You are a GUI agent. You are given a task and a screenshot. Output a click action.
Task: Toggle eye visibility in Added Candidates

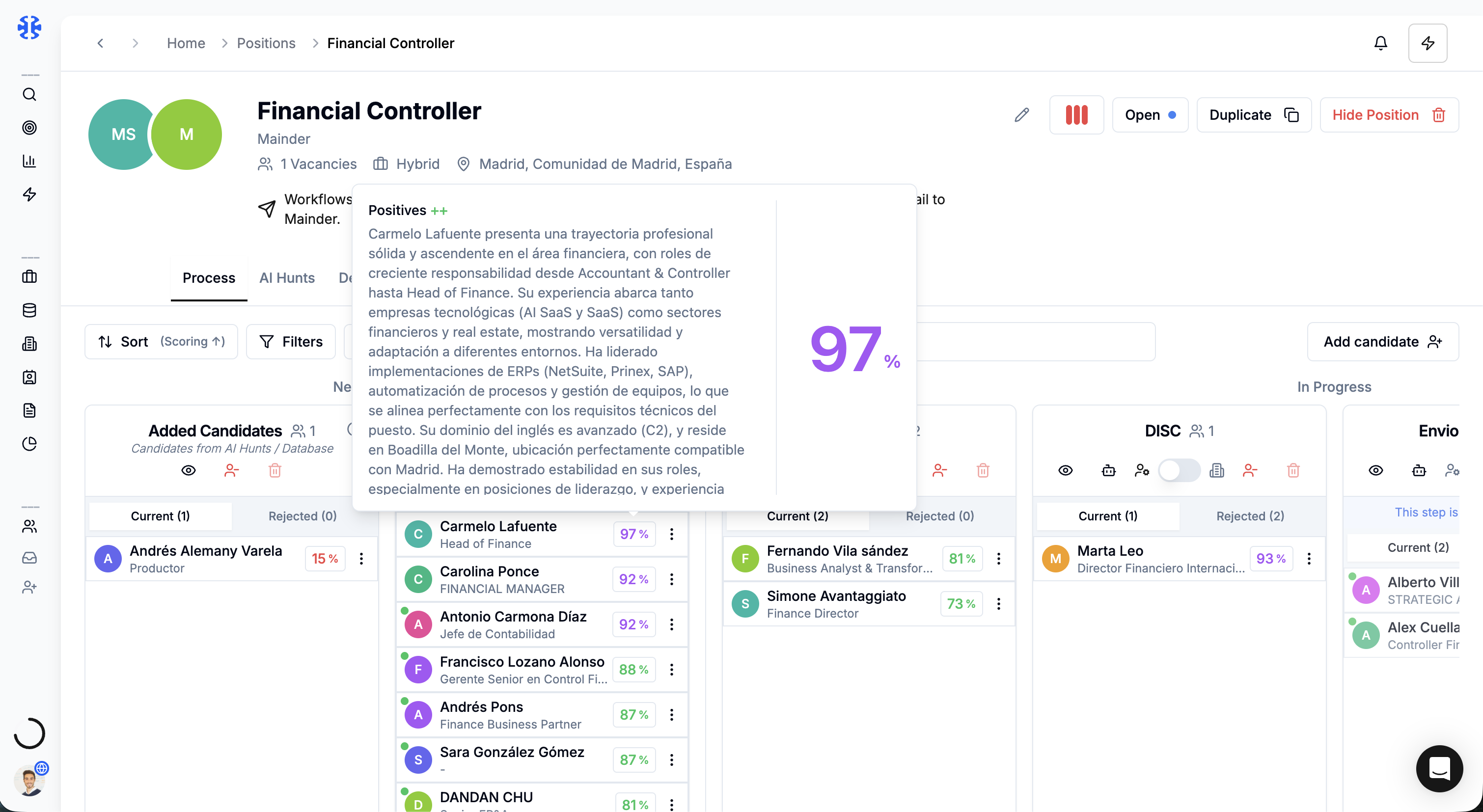click(188, 471)
